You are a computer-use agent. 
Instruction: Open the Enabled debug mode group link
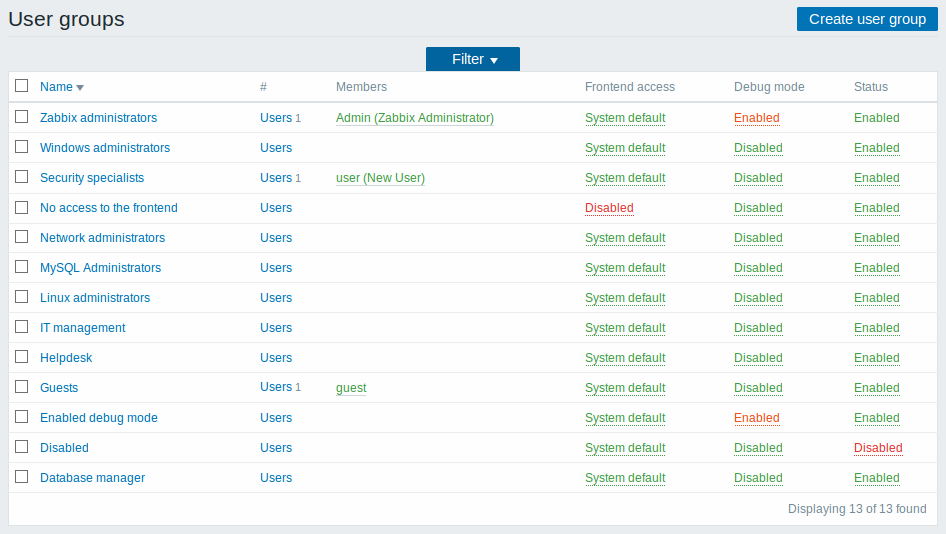pyautogui.click(x=98, y=418)
